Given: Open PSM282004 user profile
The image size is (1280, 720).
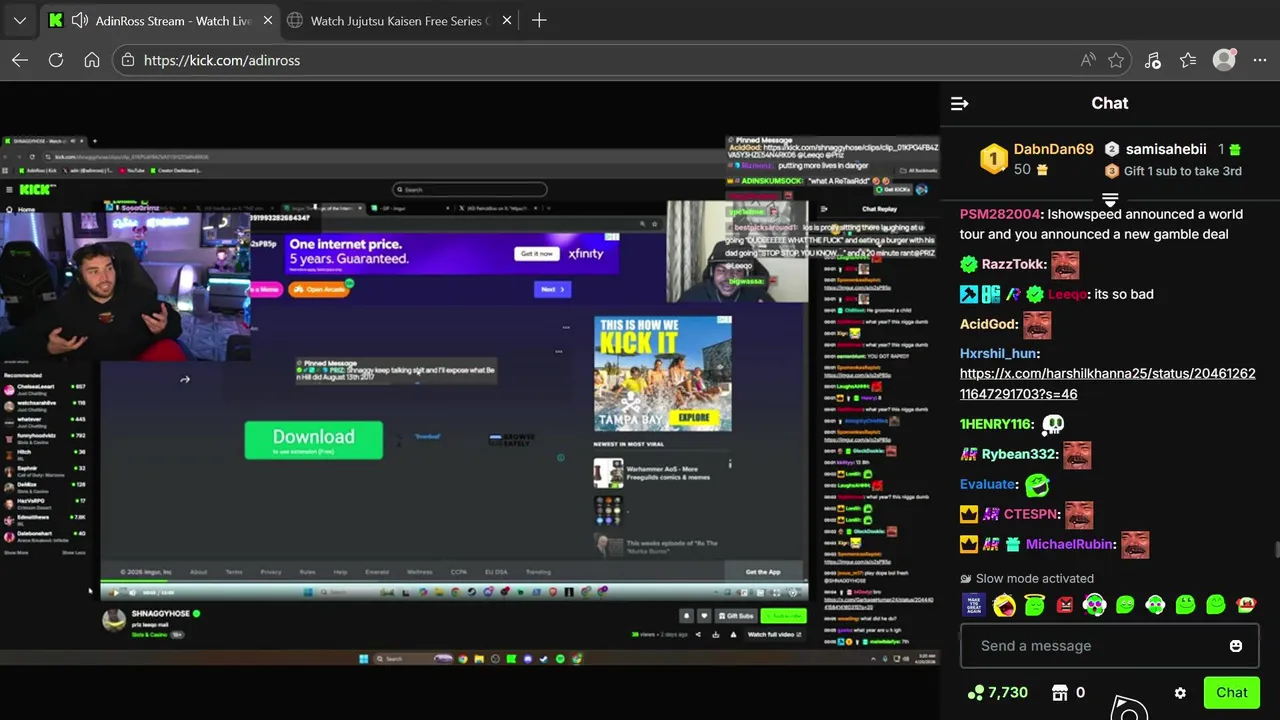Looking at the screenshot, I should [x=1000, y=214].
